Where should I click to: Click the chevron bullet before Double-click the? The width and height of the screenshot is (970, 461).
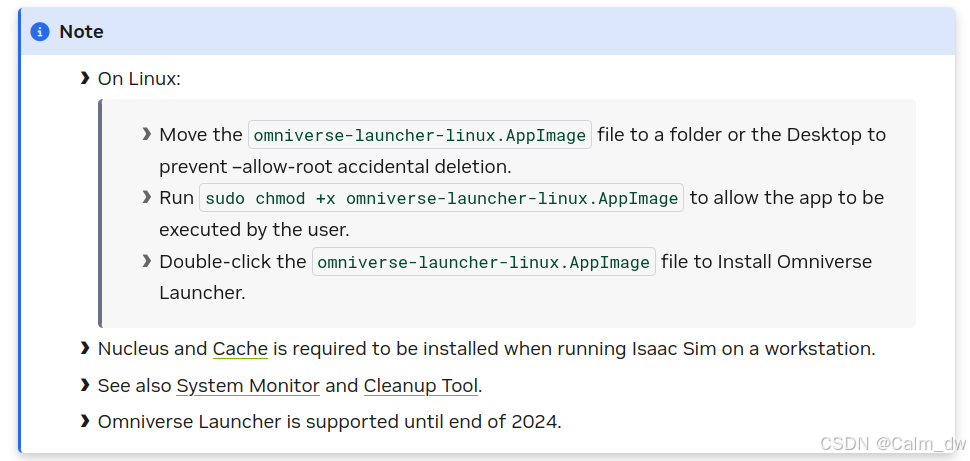(146, 262)
